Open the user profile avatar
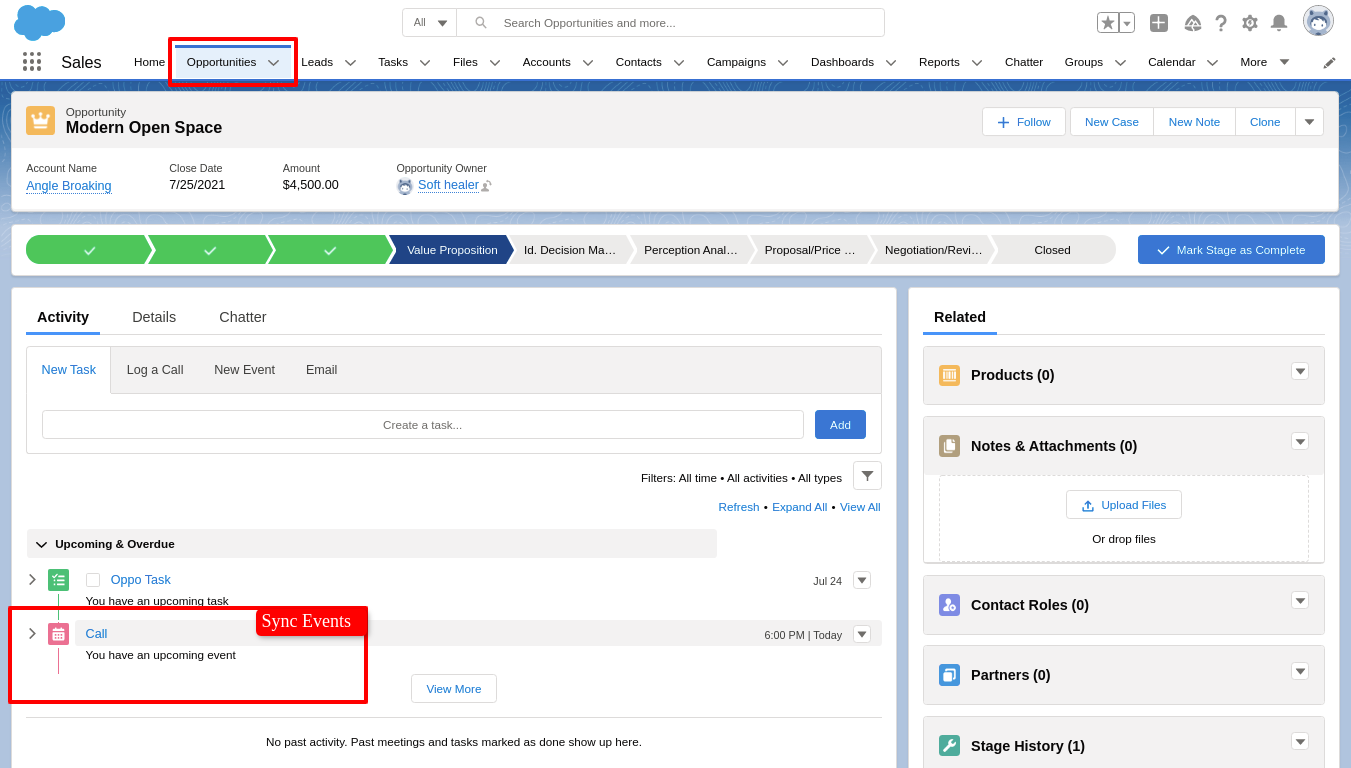 tap(1318, 21)
